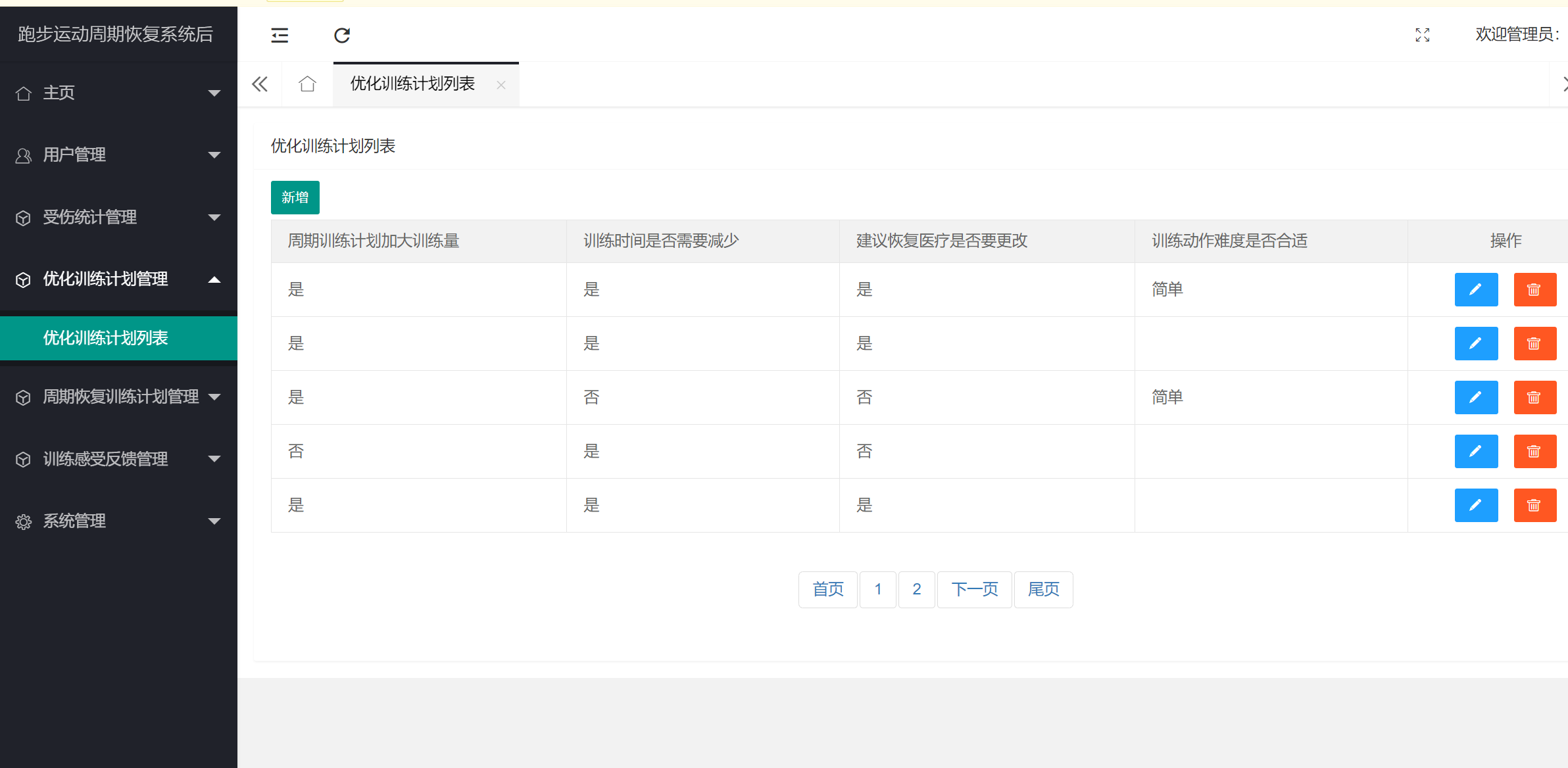Click the user icon next to 用户管理
The height and width of the screenshot is (768, 1568).
tap(24, 155)
